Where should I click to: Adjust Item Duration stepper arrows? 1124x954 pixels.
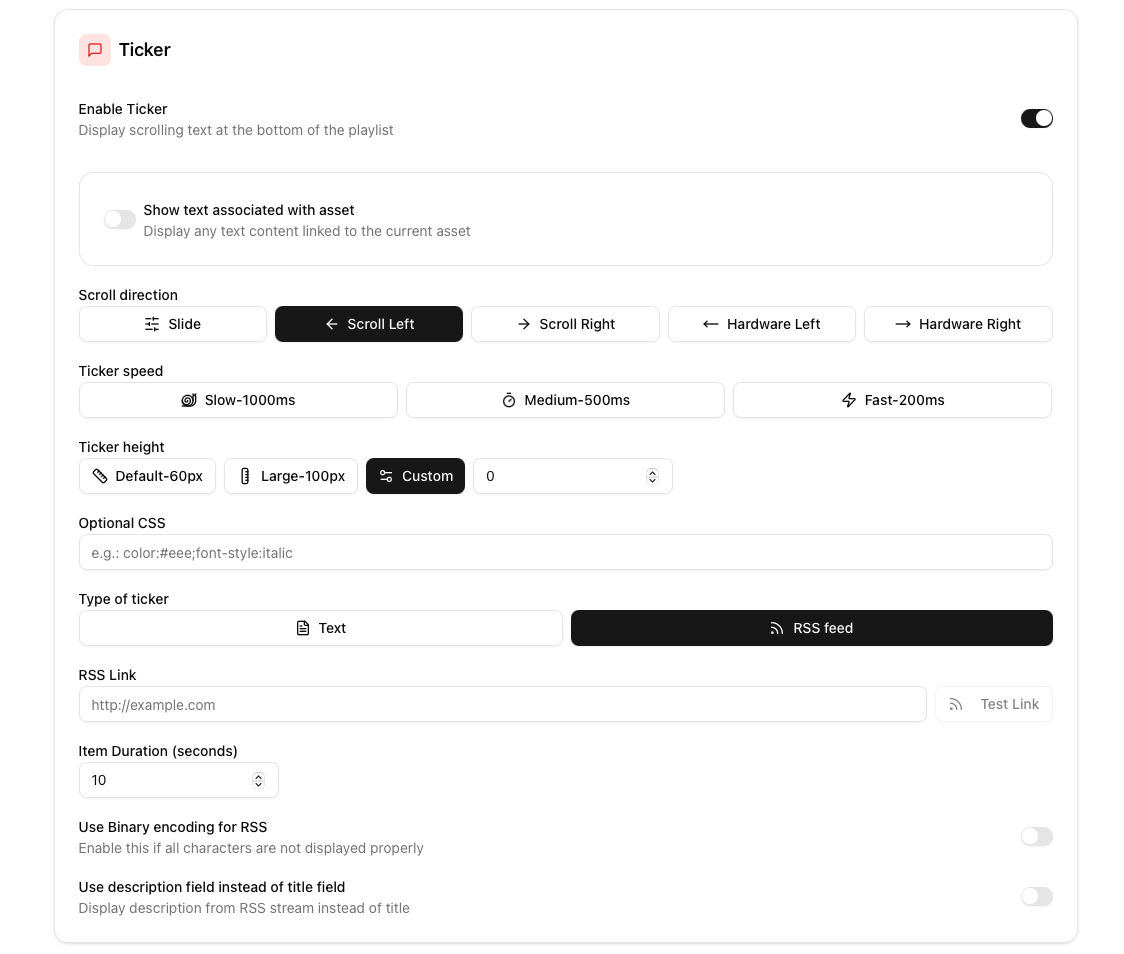(258, 780)
